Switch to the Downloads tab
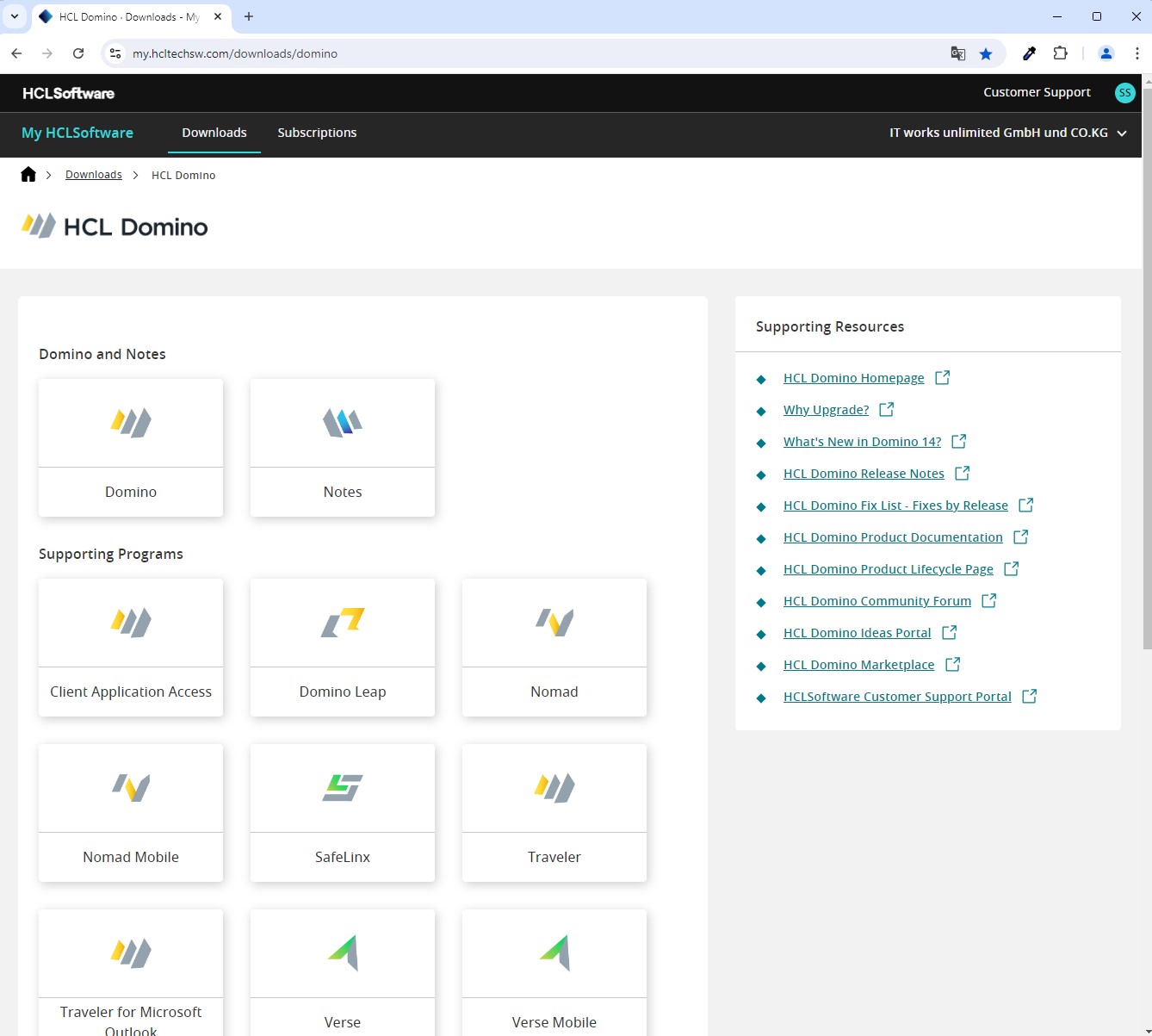Screen dimensions: 1152x1036 point(214,133)
